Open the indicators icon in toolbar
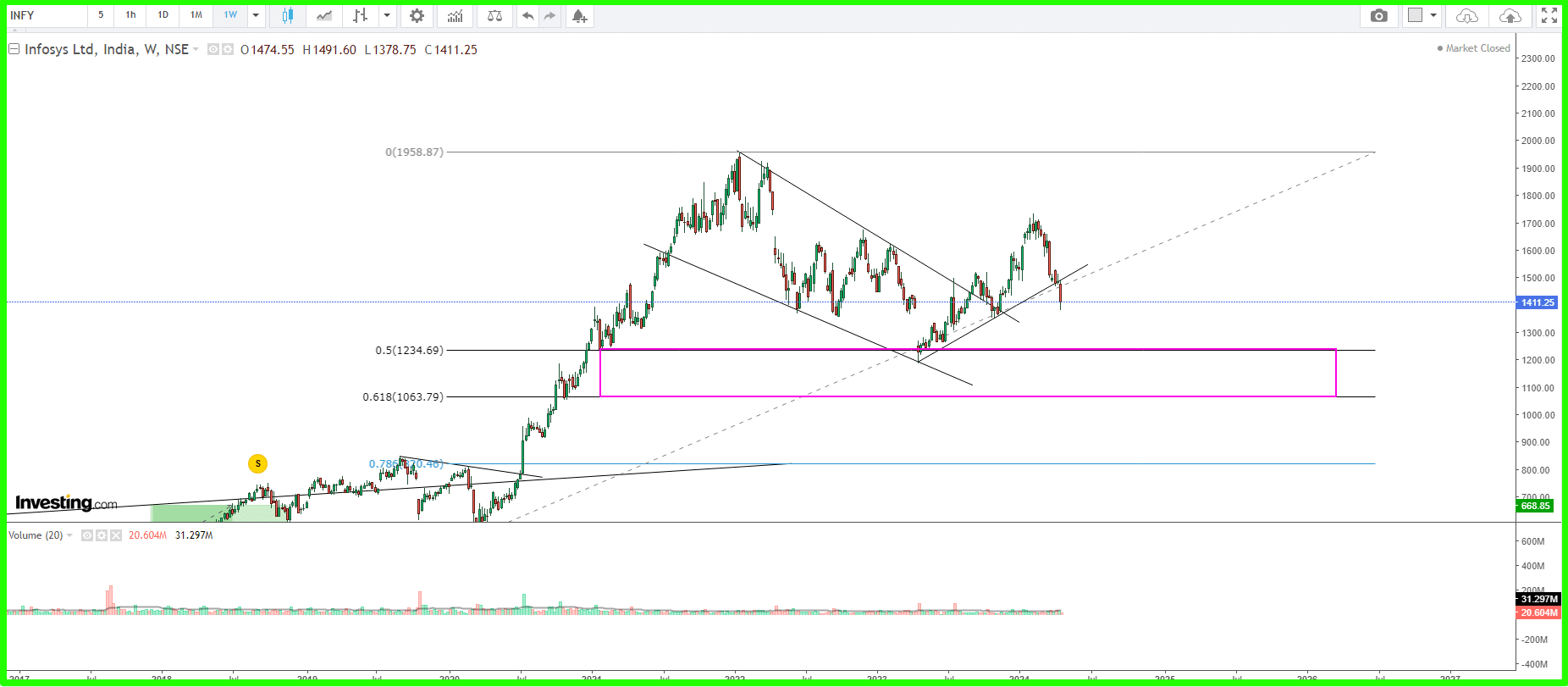1568x687 pixels. point(455,15)
